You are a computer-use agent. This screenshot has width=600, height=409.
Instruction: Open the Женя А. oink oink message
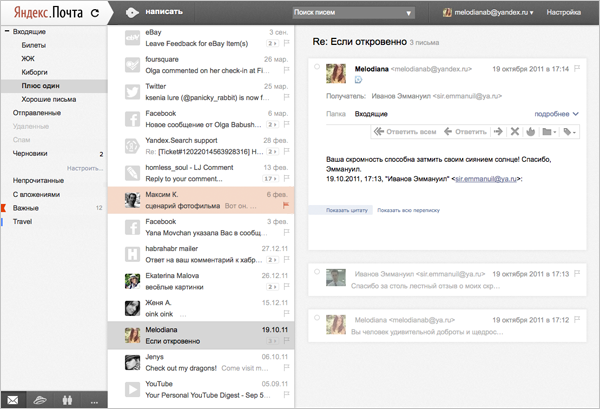click(201, 308)
